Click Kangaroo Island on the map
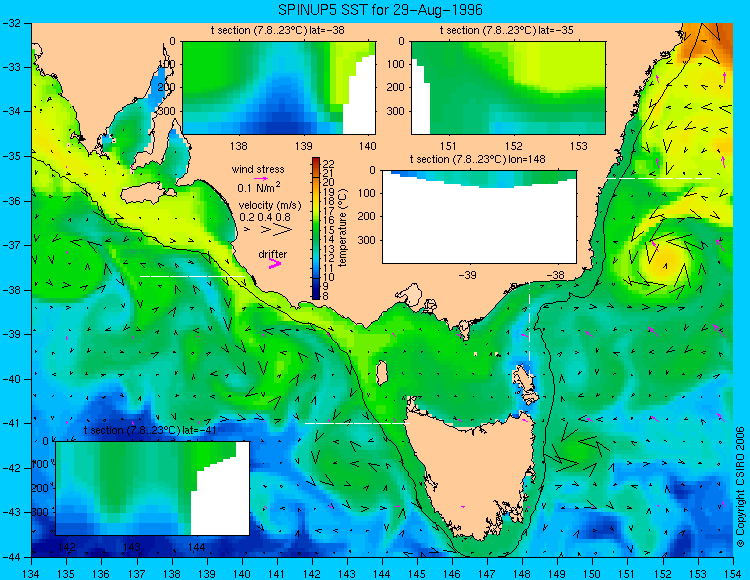Screen dimensions: 750x580 coord(147,195)
